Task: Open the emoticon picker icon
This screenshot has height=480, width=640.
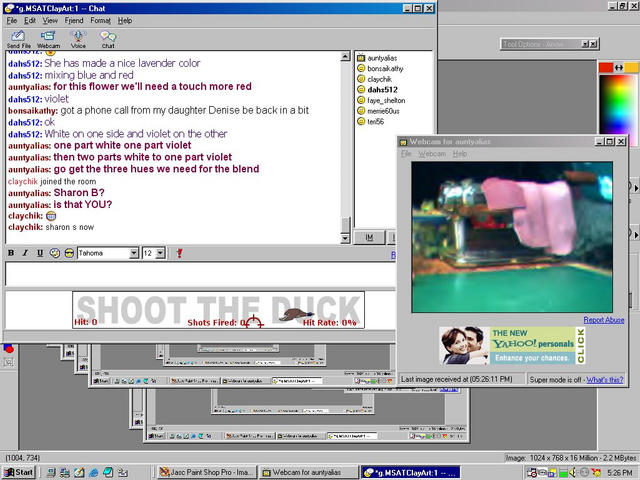Action: point(69,253)
